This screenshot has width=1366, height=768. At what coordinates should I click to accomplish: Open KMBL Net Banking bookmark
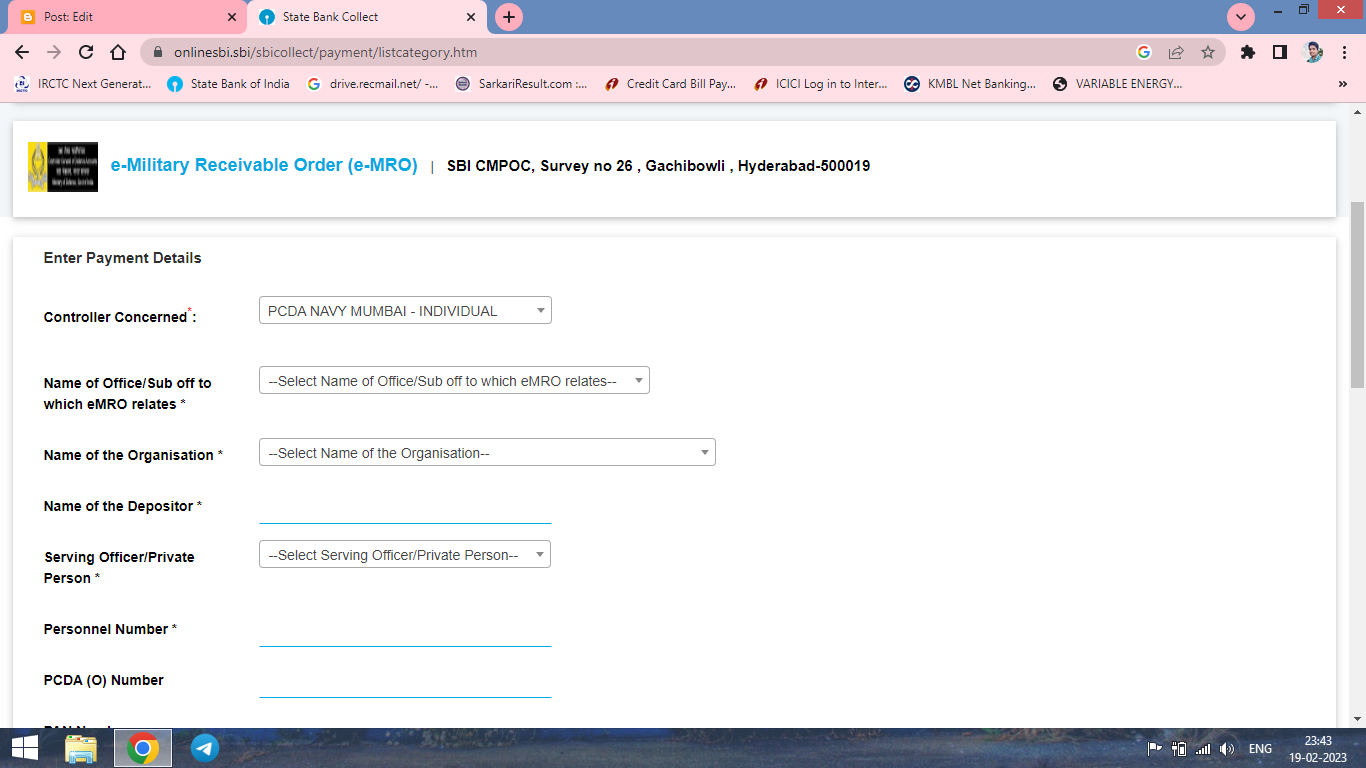pos(970,84)
